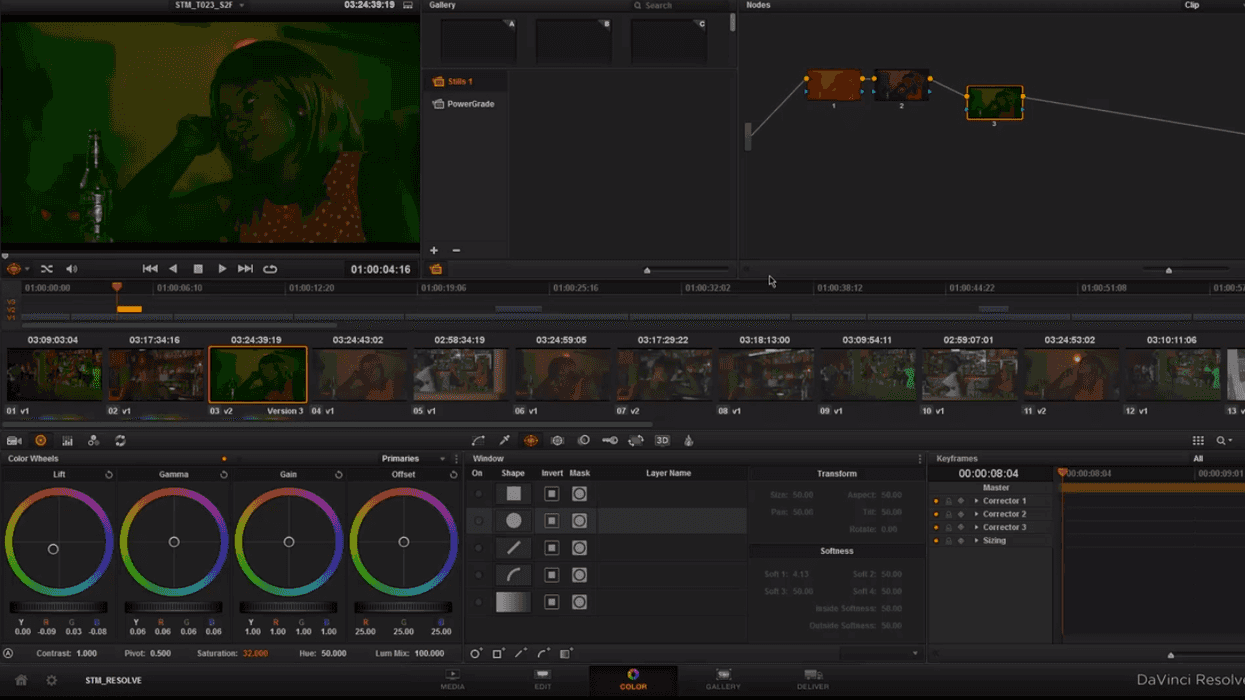Remove album with the minus button
1245x700 pixels.
456,251
